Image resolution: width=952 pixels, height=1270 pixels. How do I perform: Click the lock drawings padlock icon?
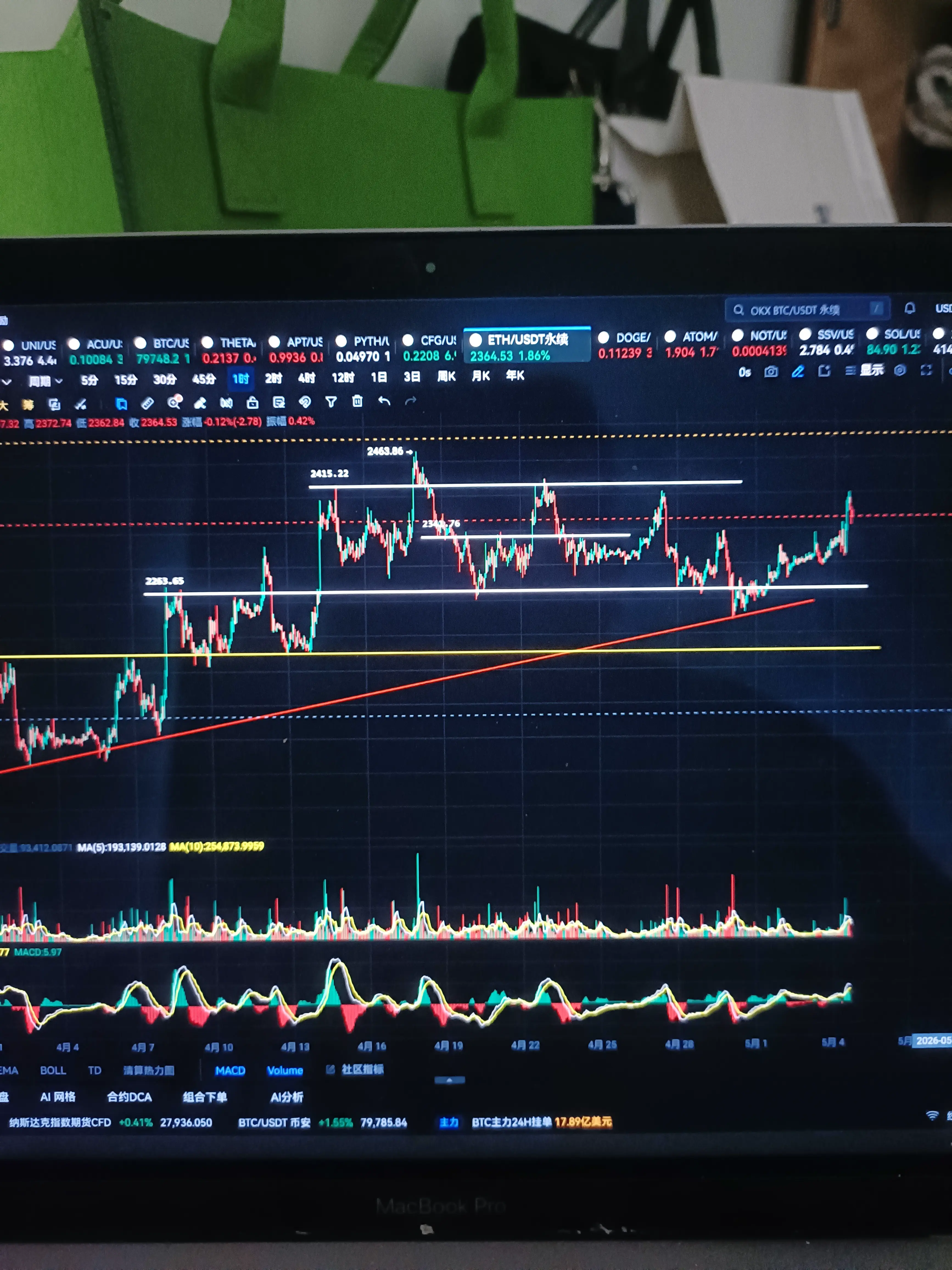pyautogui.click(x=253, y=402)
